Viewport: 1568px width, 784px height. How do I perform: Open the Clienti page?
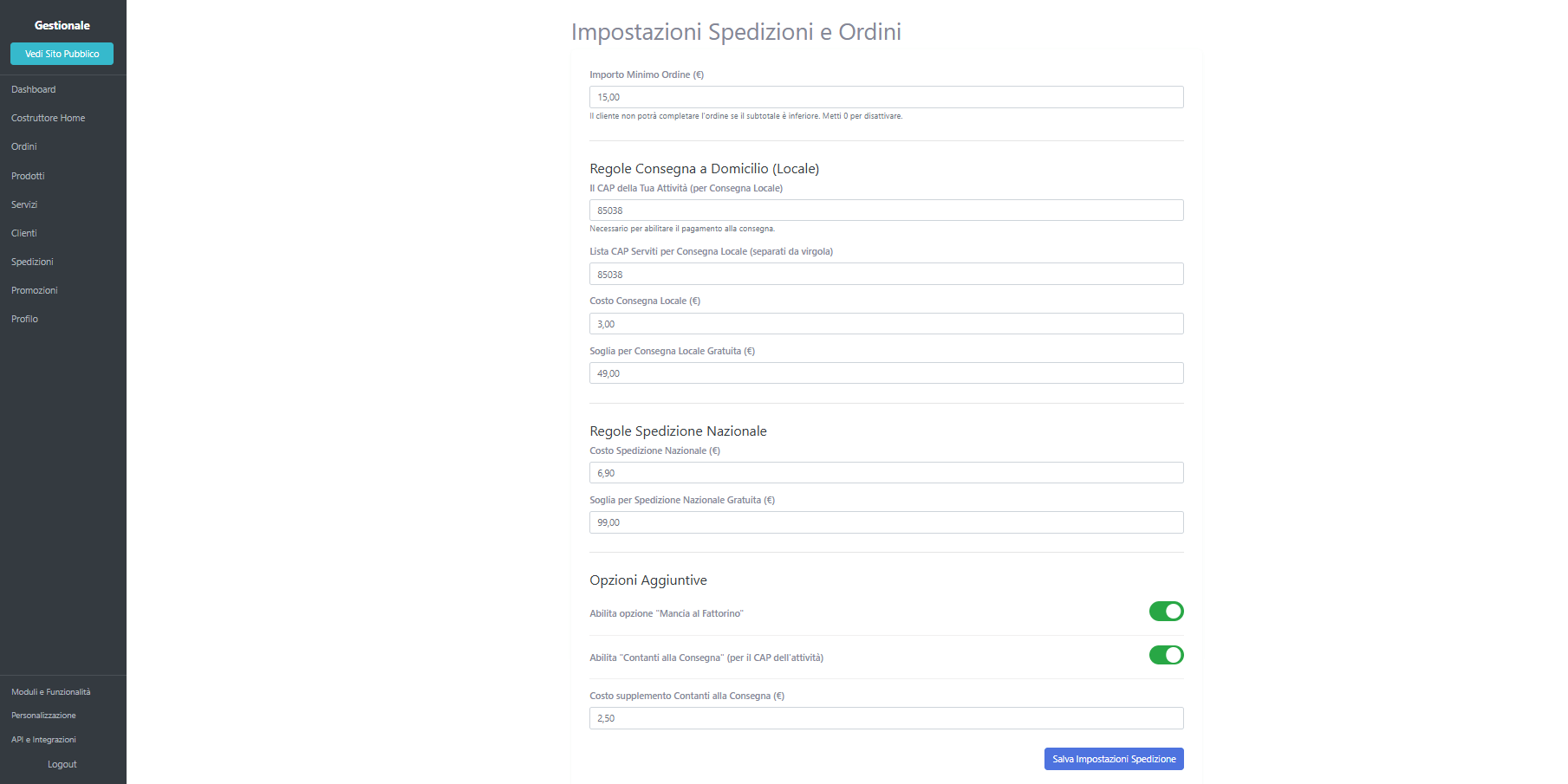pyautogui.click(x=24, y=233)
